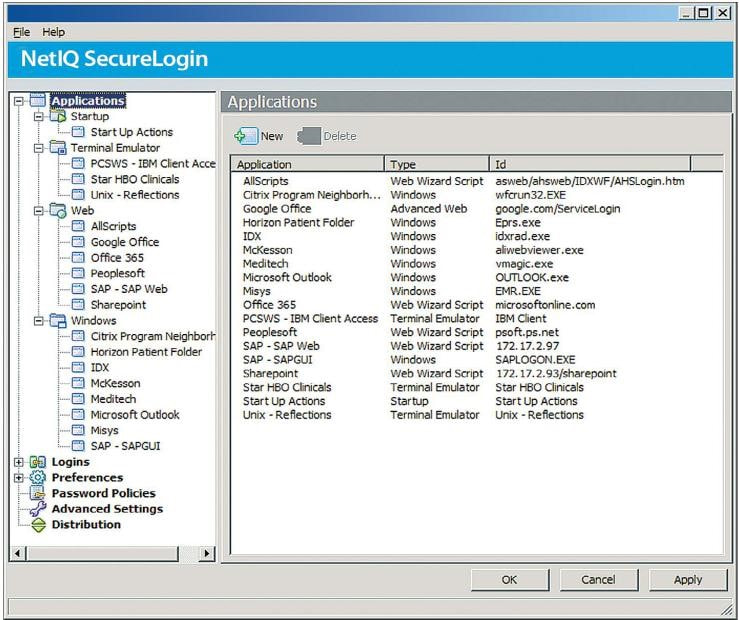739x620 pixels.
Task: Click the Distribution arrows icon
Action: click(x=38, y=525)
